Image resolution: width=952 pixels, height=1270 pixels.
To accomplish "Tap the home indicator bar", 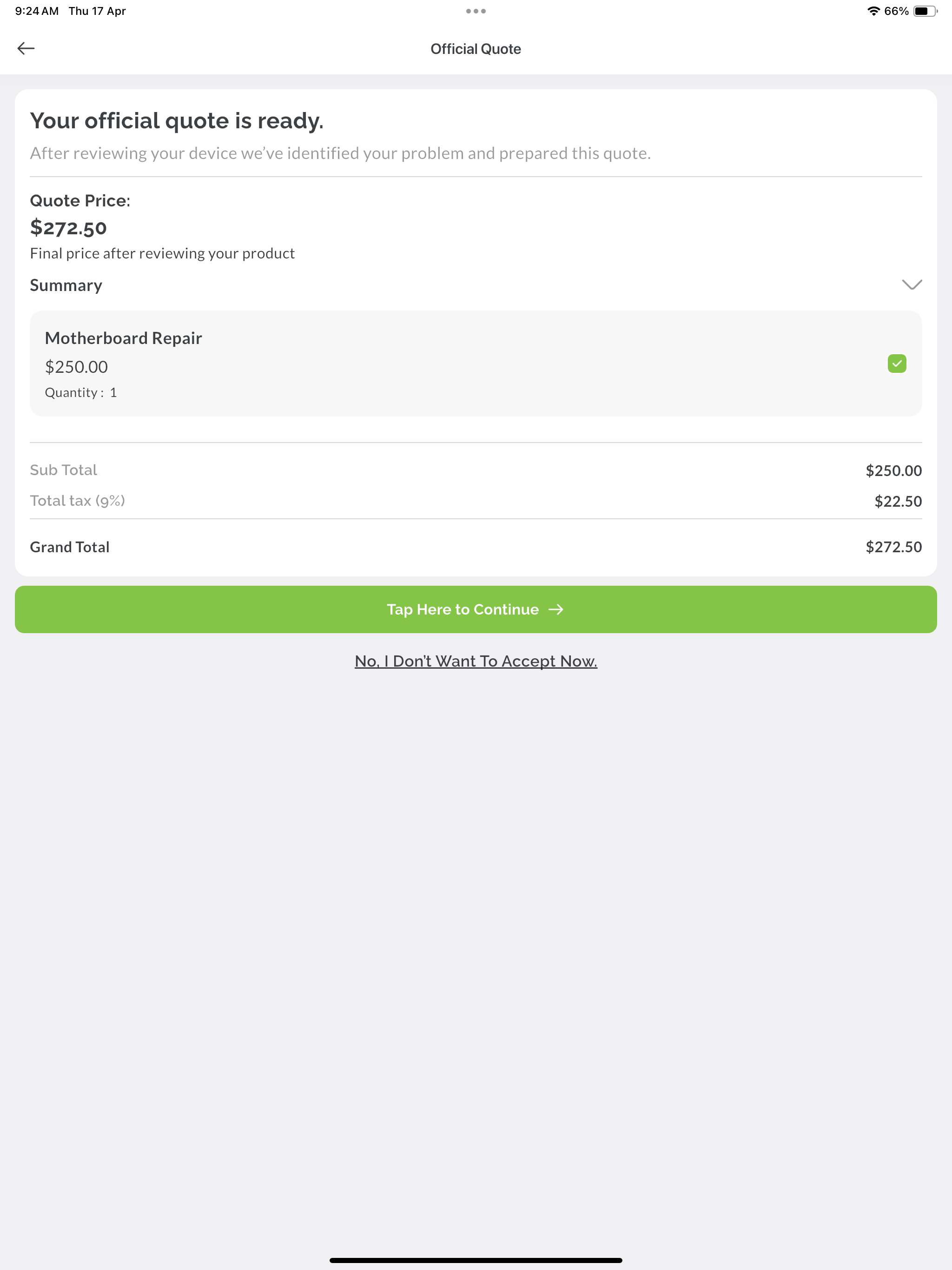I will [x=476, y=1260].
